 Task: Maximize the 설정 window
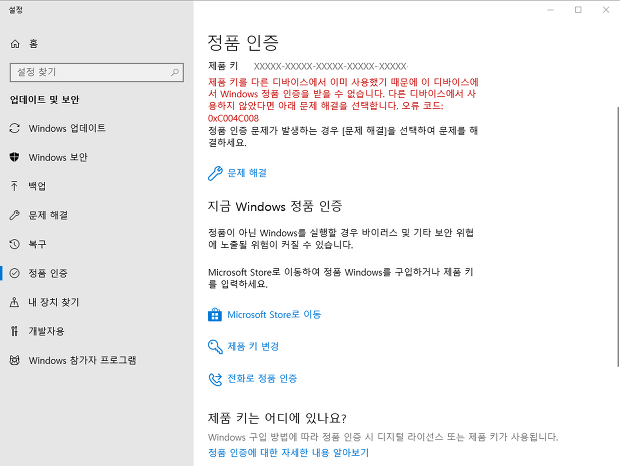[578, 10]
